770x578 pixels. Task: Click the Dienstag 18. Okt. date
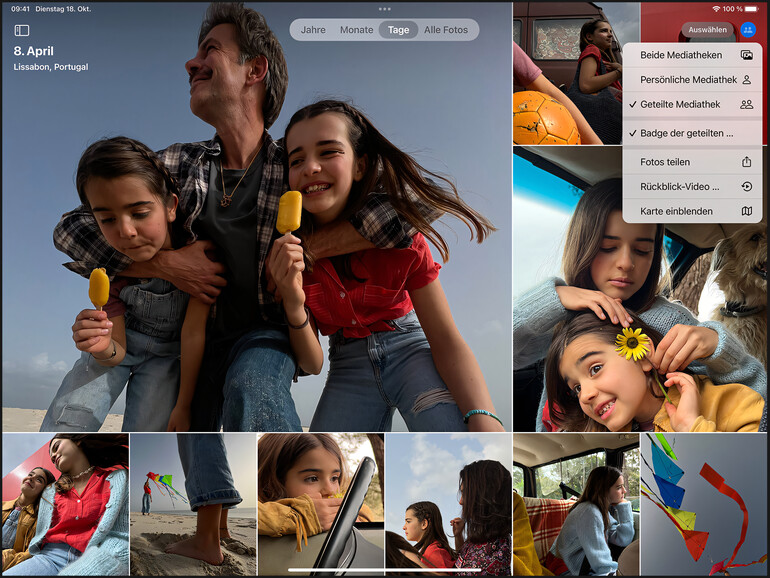tap(63, 9)
